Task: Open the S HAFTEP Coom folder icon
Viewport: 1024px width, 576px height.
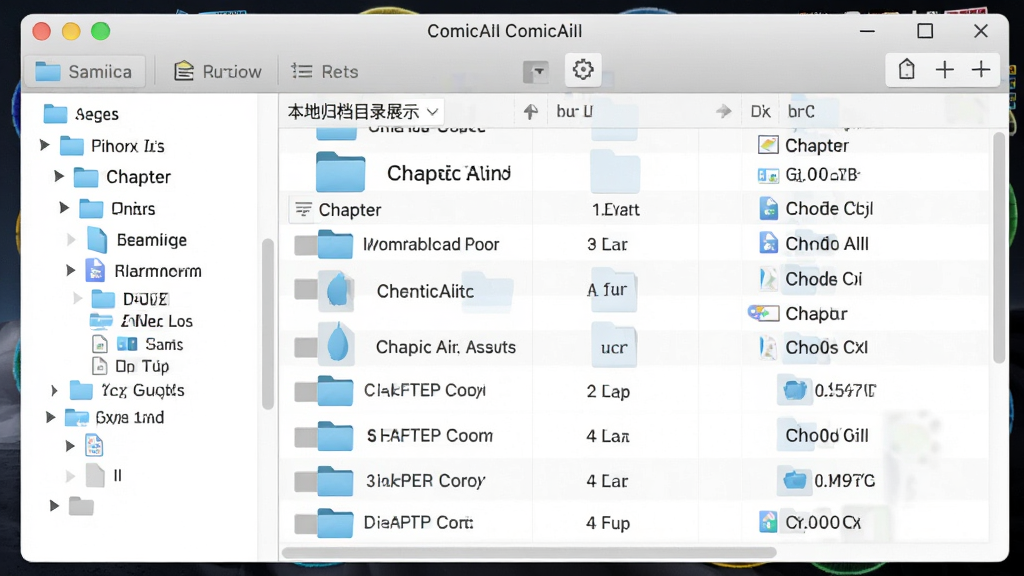Action: (336, 436)
